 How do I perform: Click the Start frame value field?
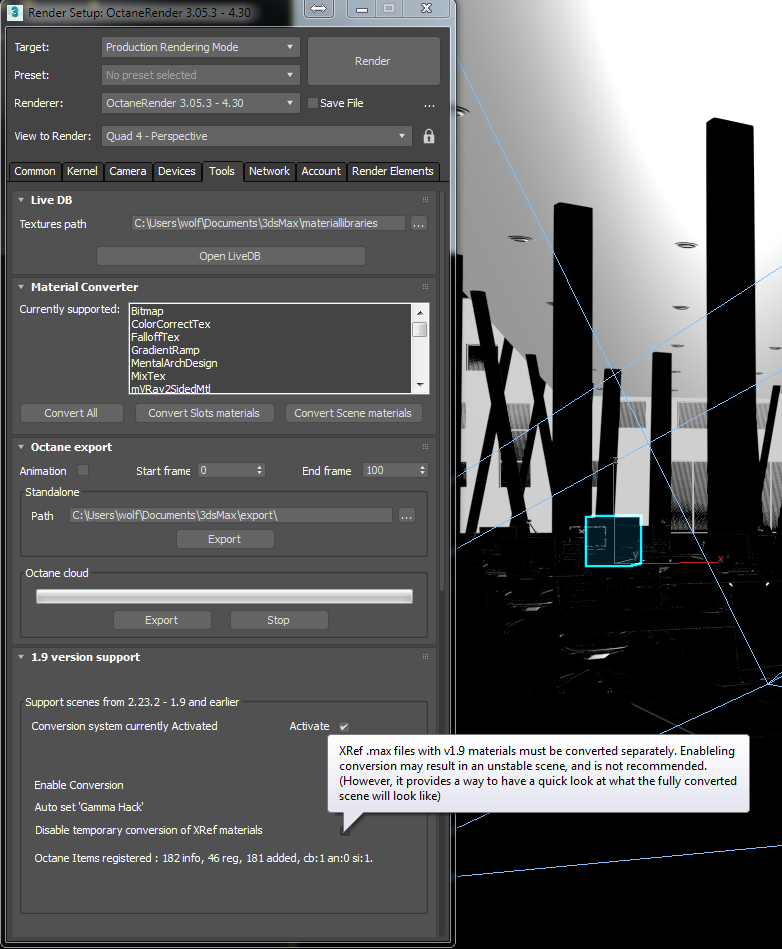(x=226, y=470)
